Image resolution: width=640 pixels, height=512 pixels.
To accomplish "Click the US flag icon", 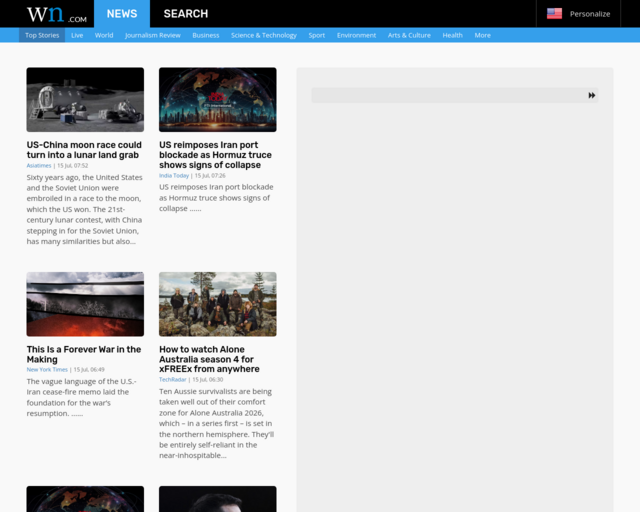I will click(x=554, y=14).
